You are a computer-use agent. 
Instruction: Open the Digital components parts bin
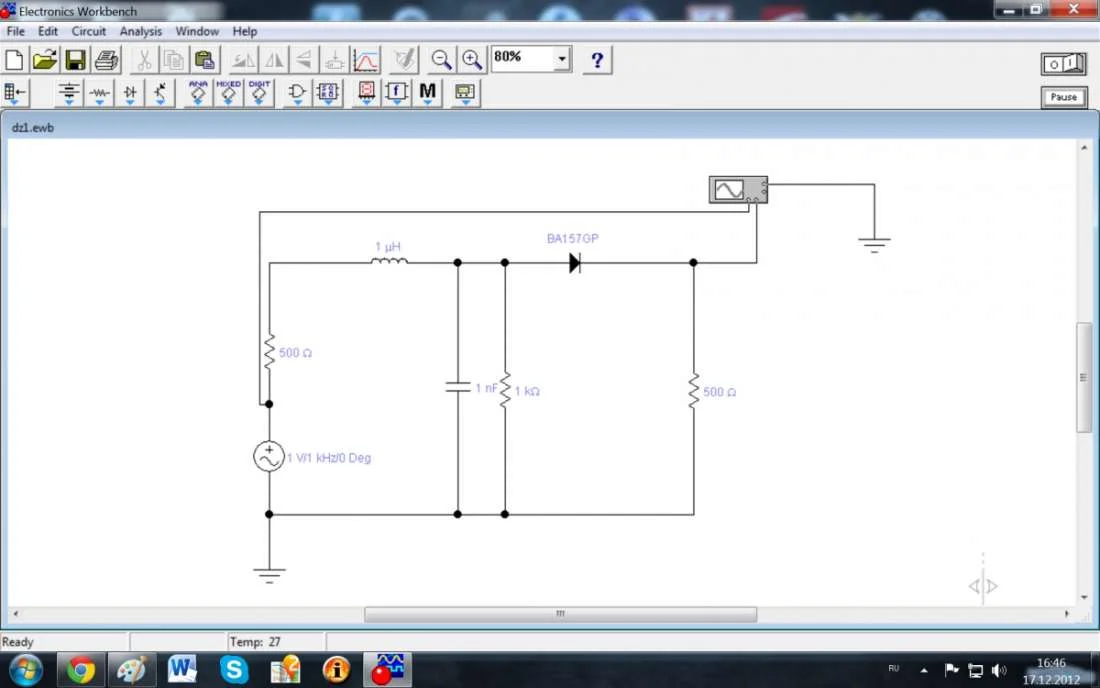coord(328,93)
